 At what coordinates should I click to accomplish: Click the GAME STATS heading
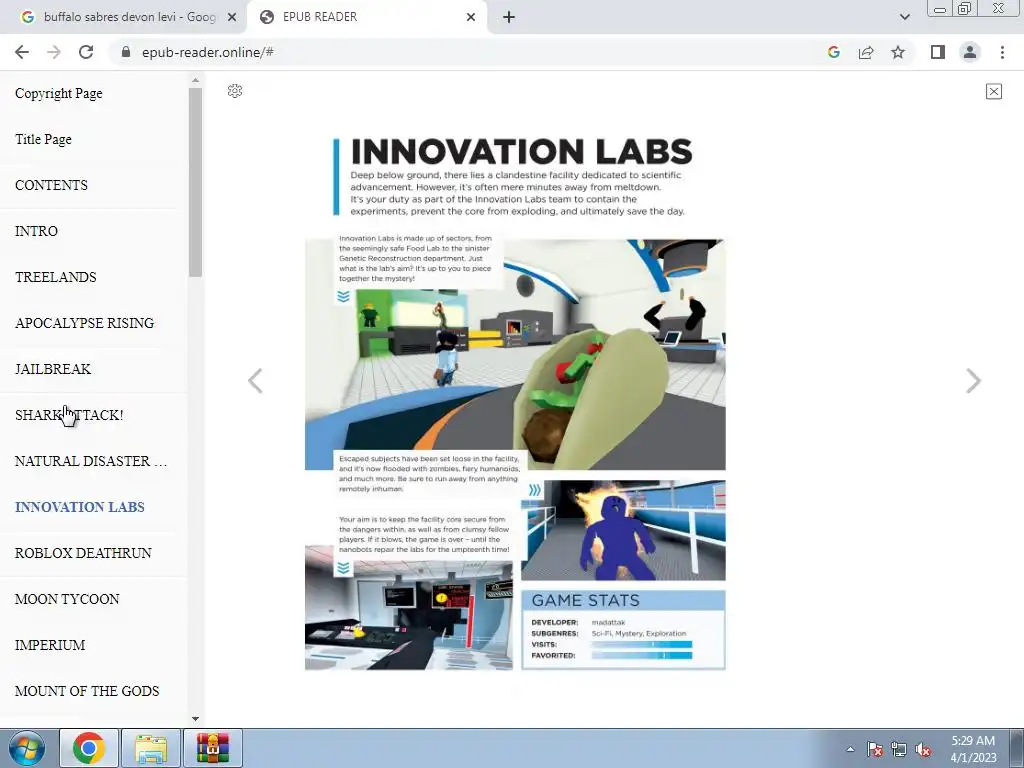pyautogui.click(x=586, y=600)
